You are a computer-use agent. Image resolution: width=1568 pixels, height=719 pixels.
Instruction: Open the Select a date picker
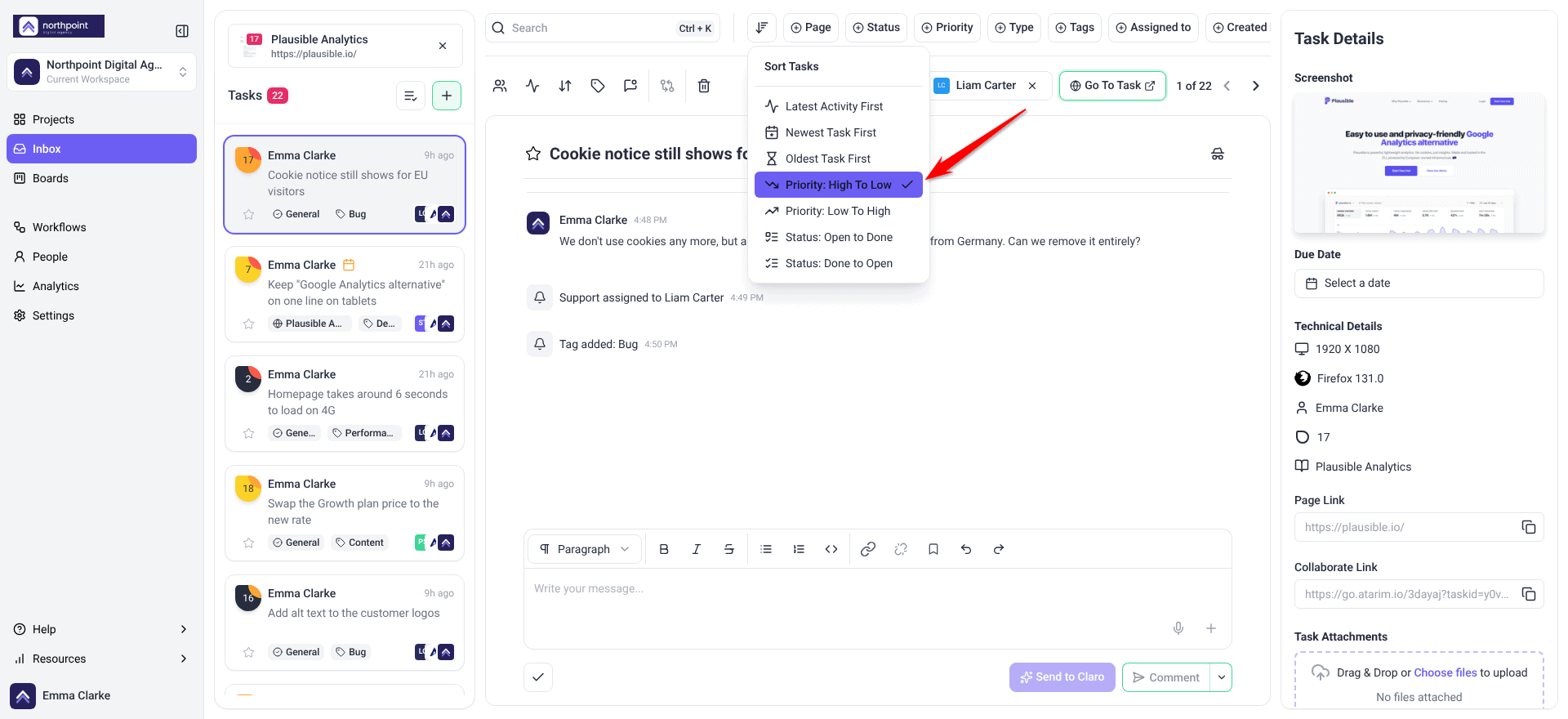[x=1419, y=284]
